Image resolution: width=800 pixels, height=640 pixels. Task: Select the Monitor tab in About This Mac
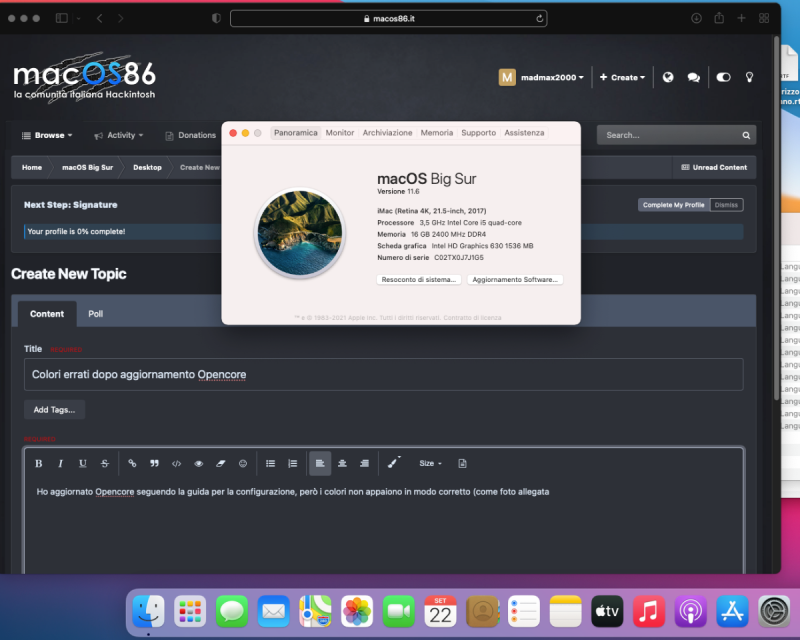coord(340,133)
